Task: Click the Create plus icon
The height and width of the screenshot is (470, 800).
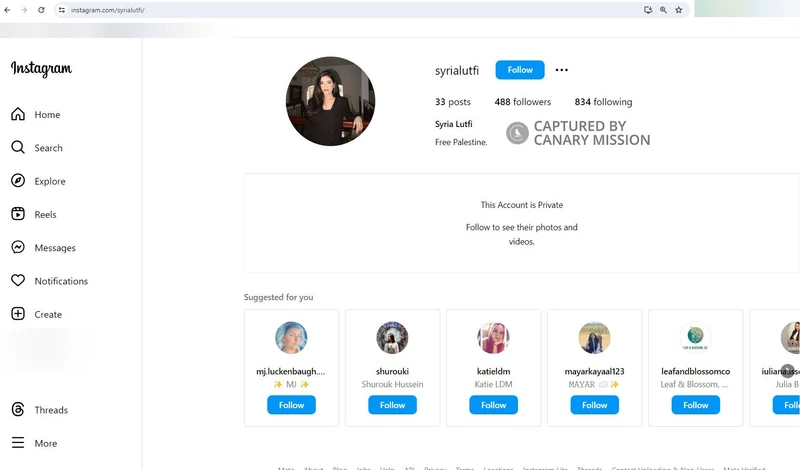Action: (x=18, y=314)
